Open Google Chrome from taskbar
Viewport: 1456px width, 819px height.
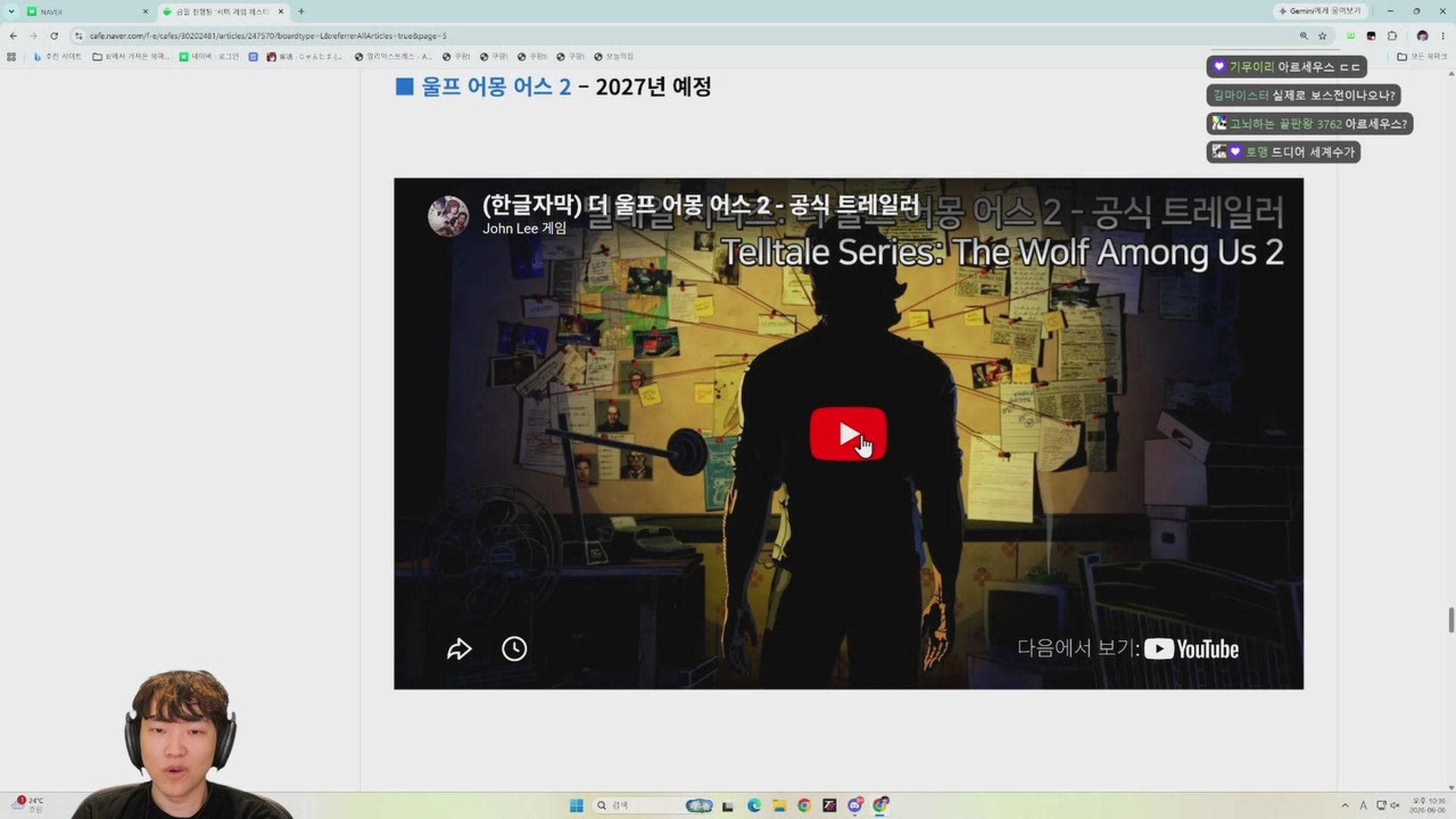805,805
